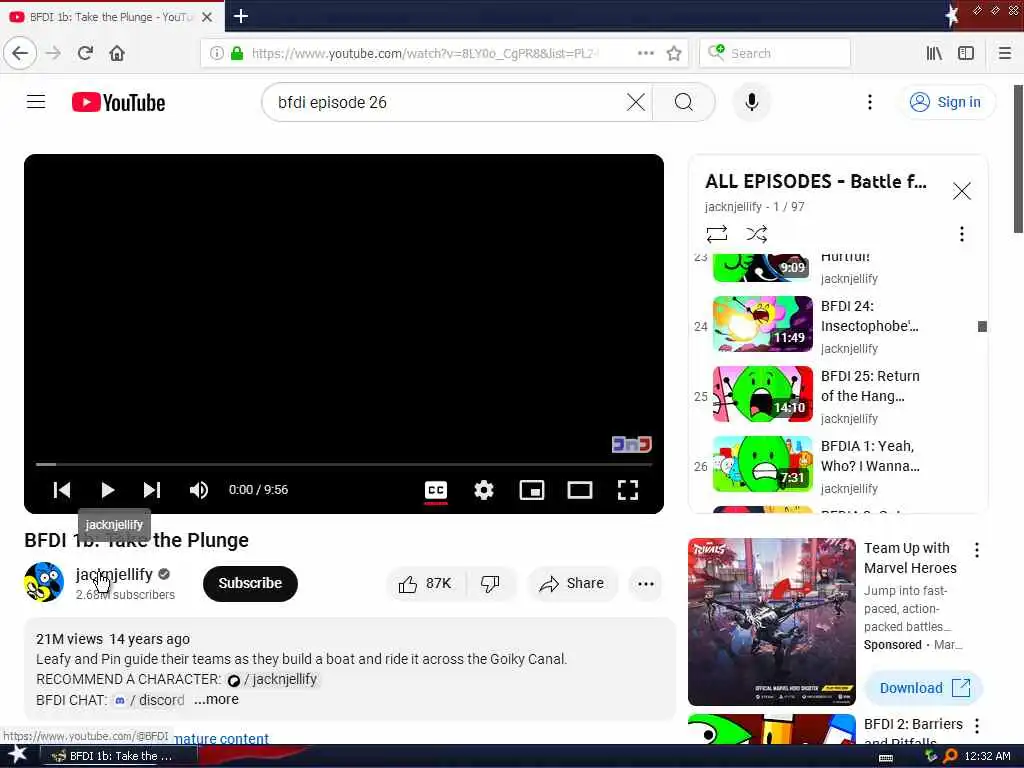
Task: Open page actions ellipsis in address bar
Action: point(645,53)
